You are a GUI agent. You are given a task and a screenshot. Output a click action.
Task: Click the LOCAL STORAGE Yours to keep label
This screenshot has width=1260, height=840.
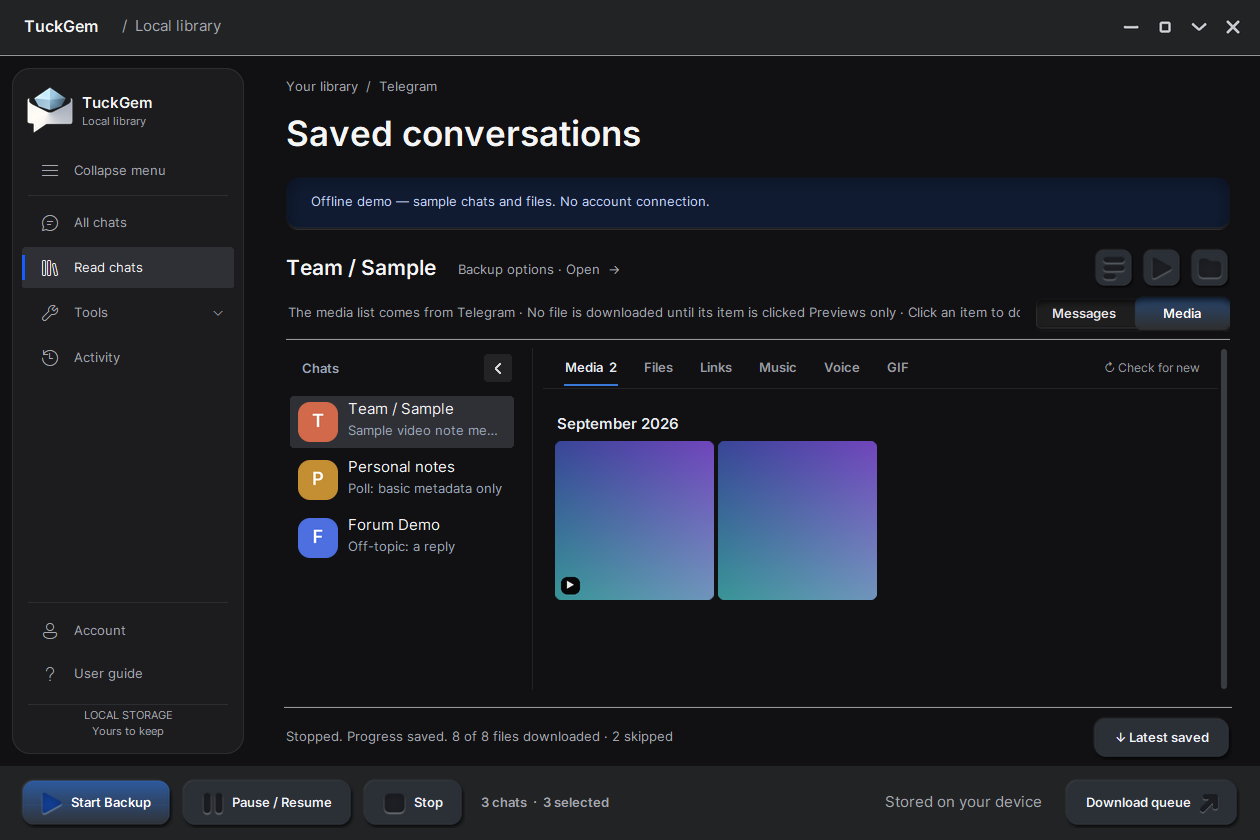(x=128, y=723)
